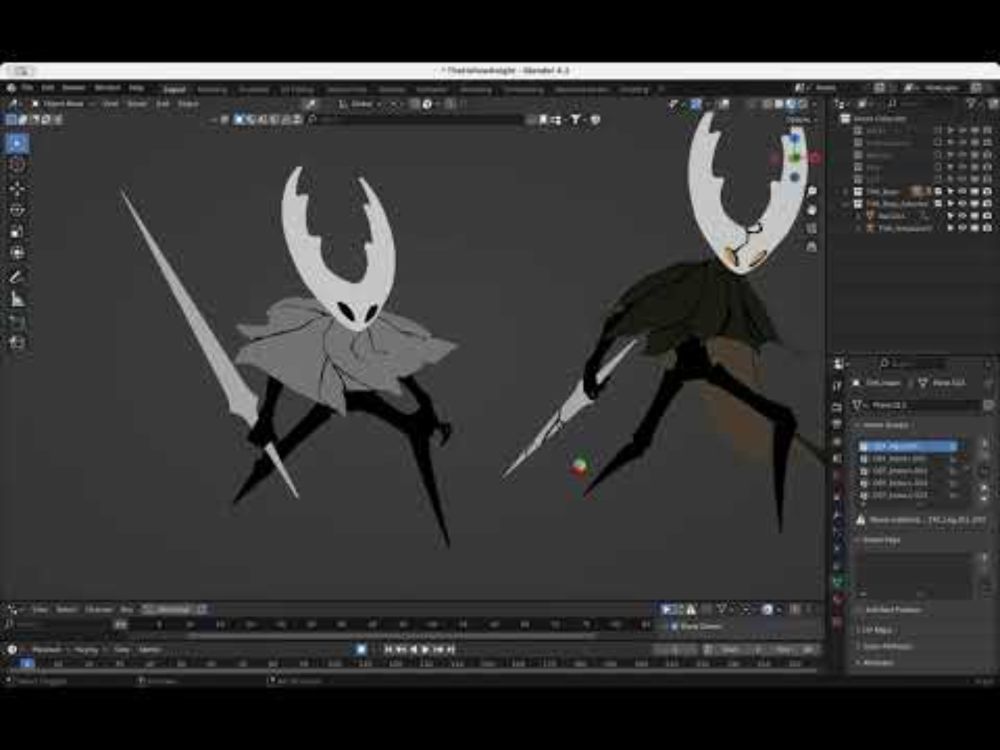This screenshot has width=1000, height=750.
Task: Toggle Only Show Errors warning filter
Action: coord(691,610)
